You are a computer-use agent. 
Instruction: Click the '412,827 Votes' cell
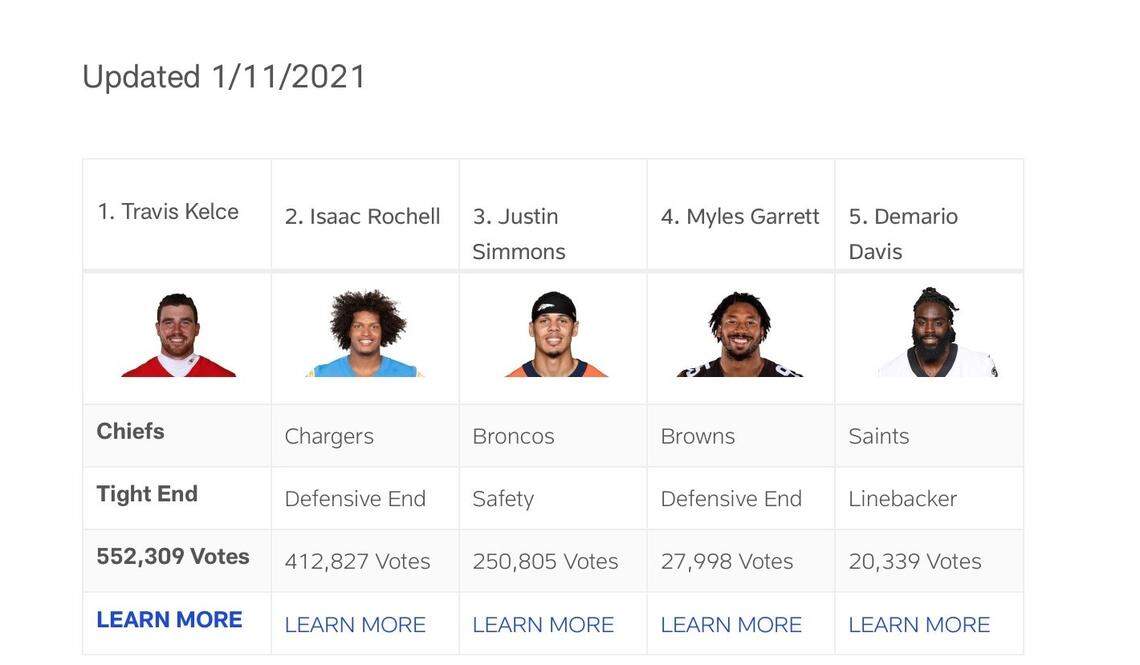point(357,562)
